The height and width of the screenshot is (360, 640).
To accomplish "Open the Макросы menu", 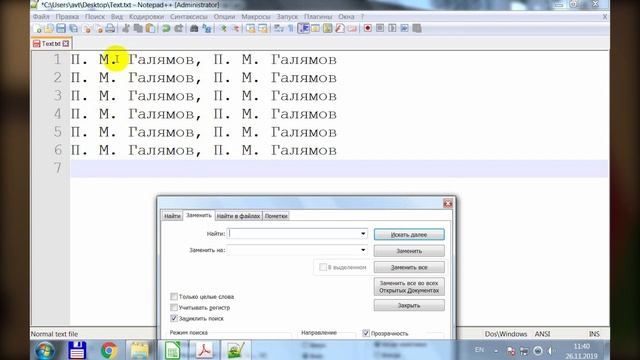I will (256, 17).
